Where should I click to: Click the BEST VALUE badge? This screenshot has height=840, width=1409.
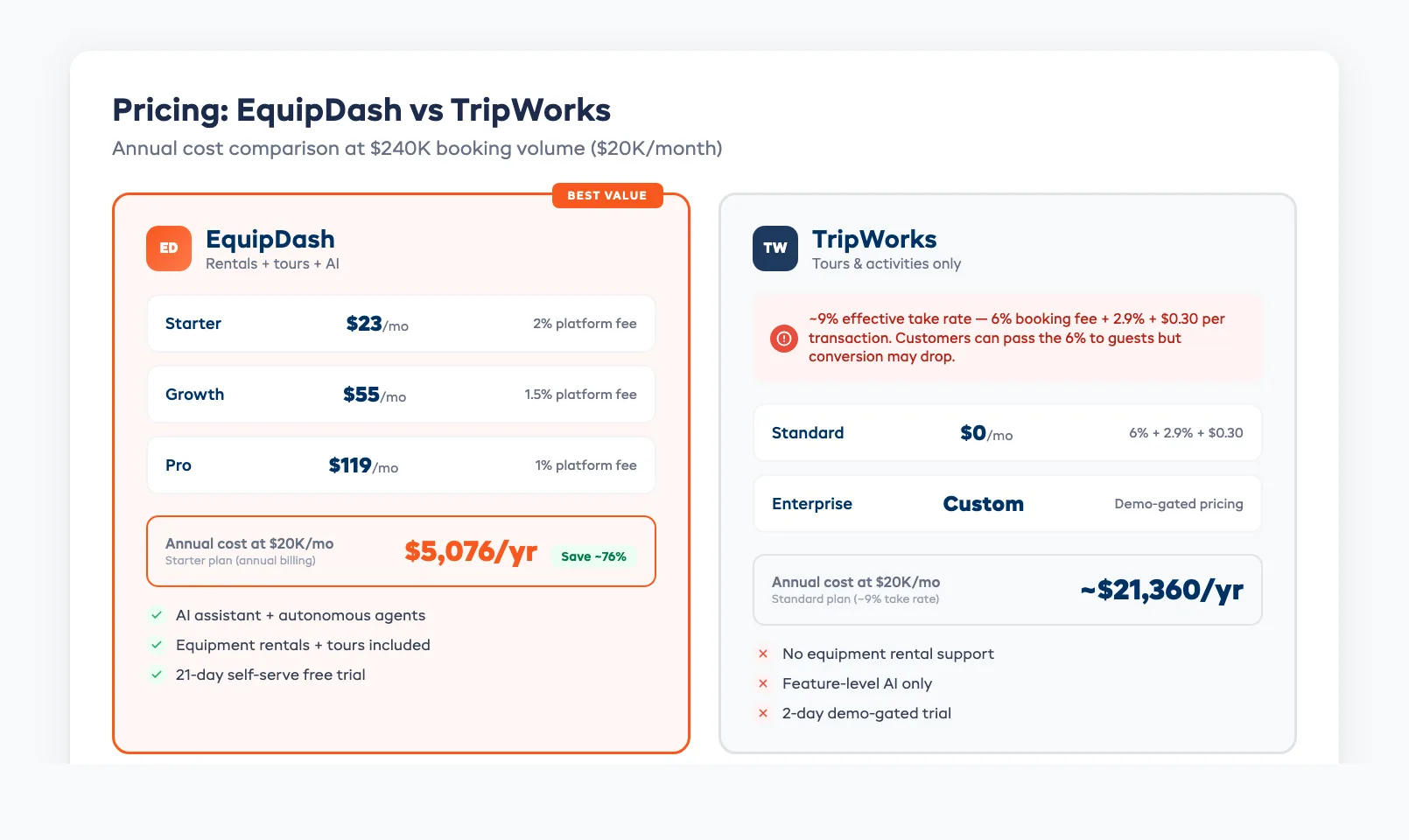(x=608, y=195)
